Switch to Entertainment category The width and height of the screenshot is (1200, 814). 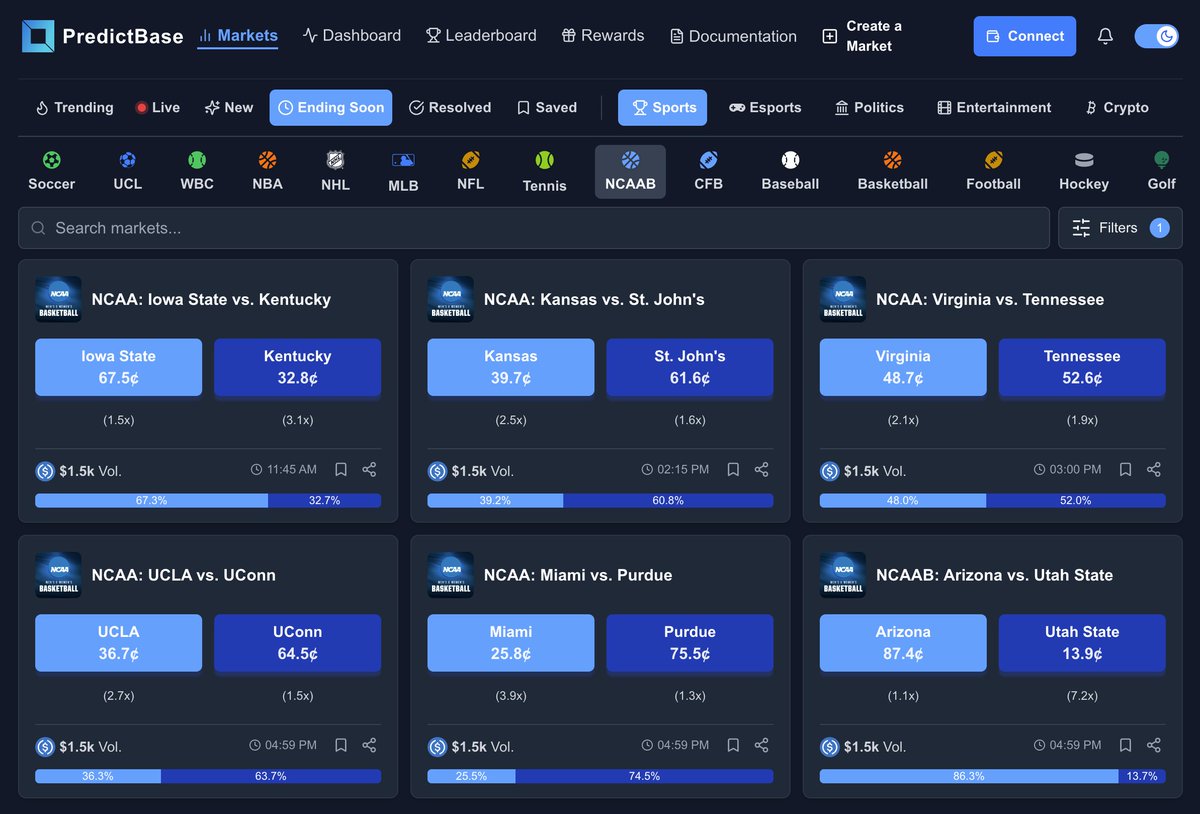pos(994,107)
